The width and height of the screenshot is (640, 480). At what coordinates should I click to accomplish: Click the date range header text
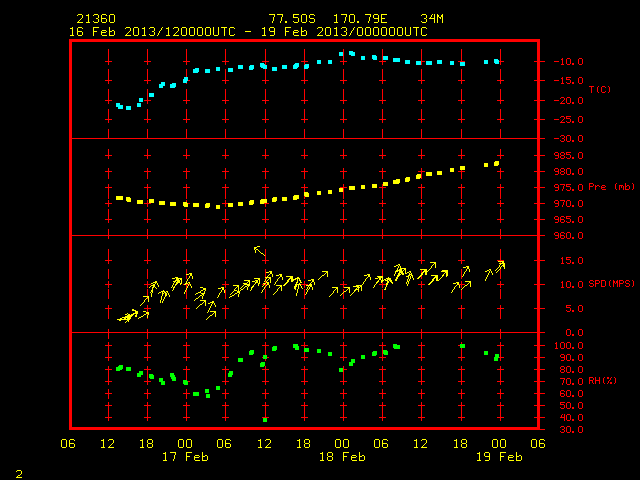248,32
